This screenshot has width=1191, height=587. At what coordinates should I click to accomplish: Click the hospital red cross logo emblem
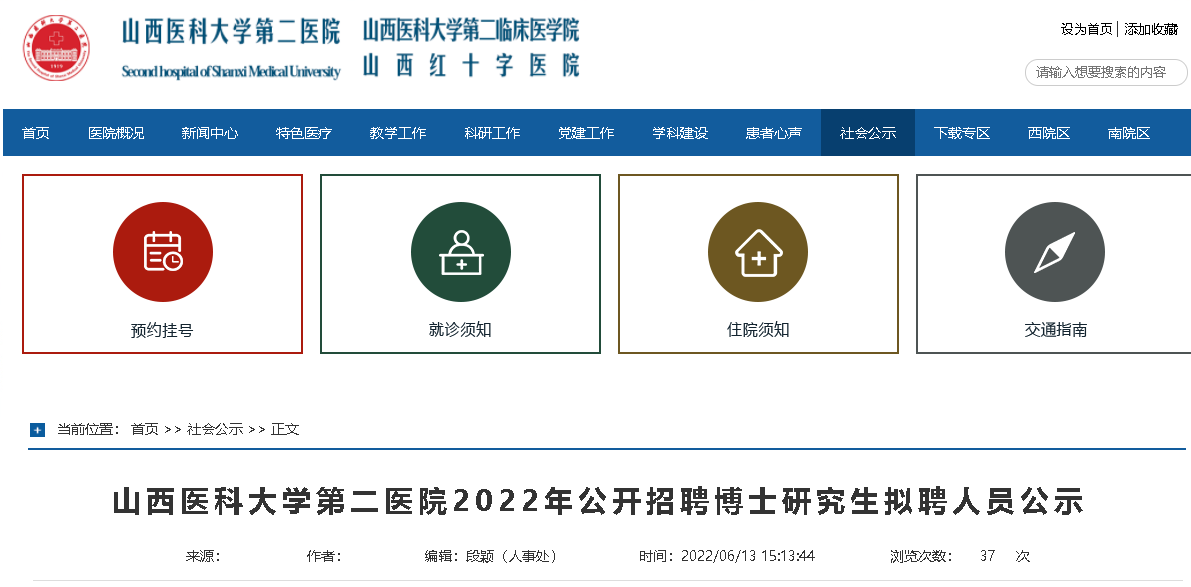pyautogui.click(x=56, y=49)
